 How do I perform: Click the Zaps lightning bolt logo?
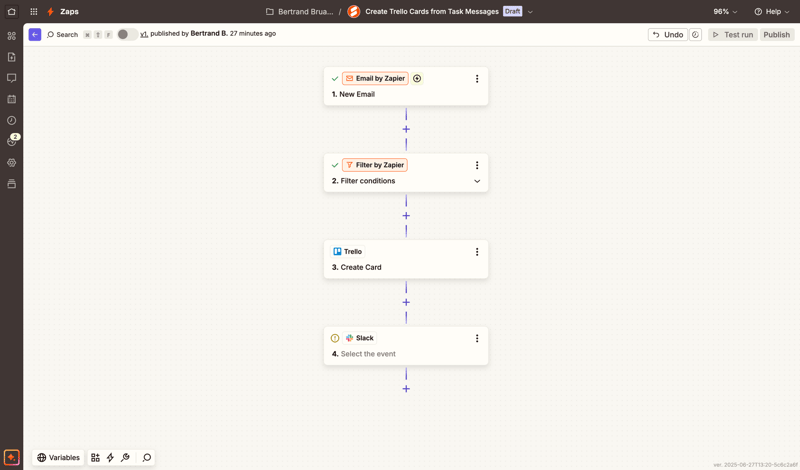pos(51,11)
